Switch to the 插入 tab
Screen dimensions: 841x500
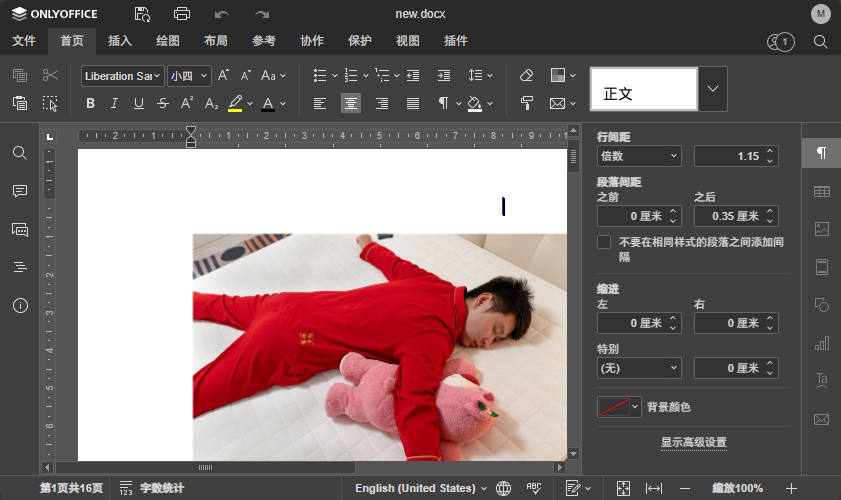pos(120,41)
